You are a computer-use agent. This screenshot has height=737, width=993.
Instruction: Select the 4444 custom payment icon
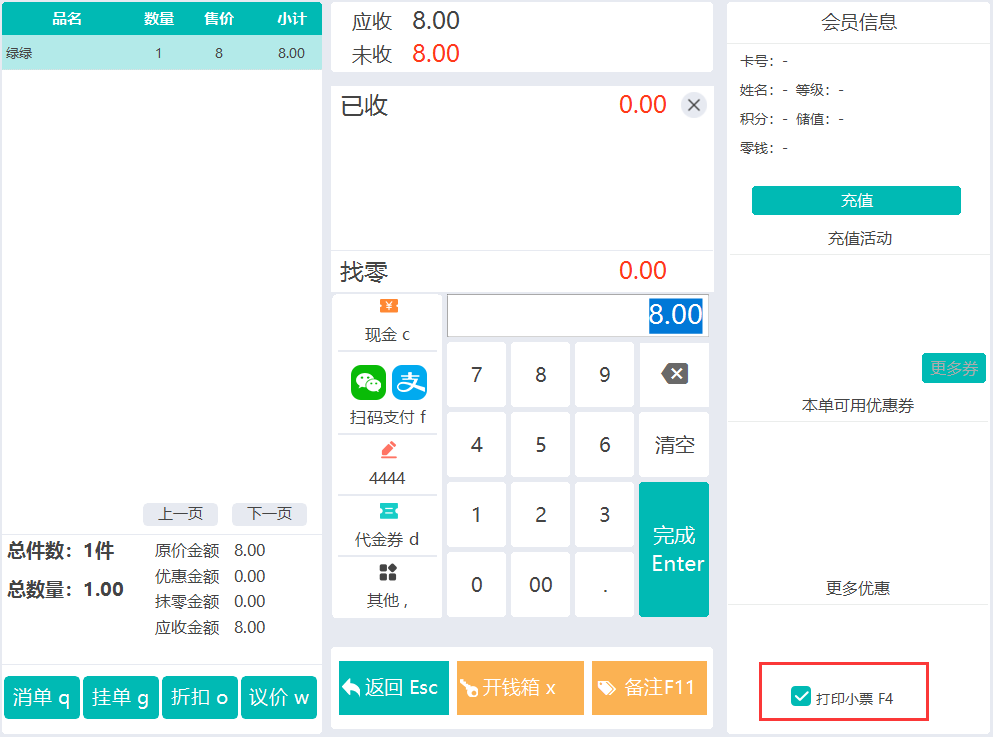coord(388,450)
